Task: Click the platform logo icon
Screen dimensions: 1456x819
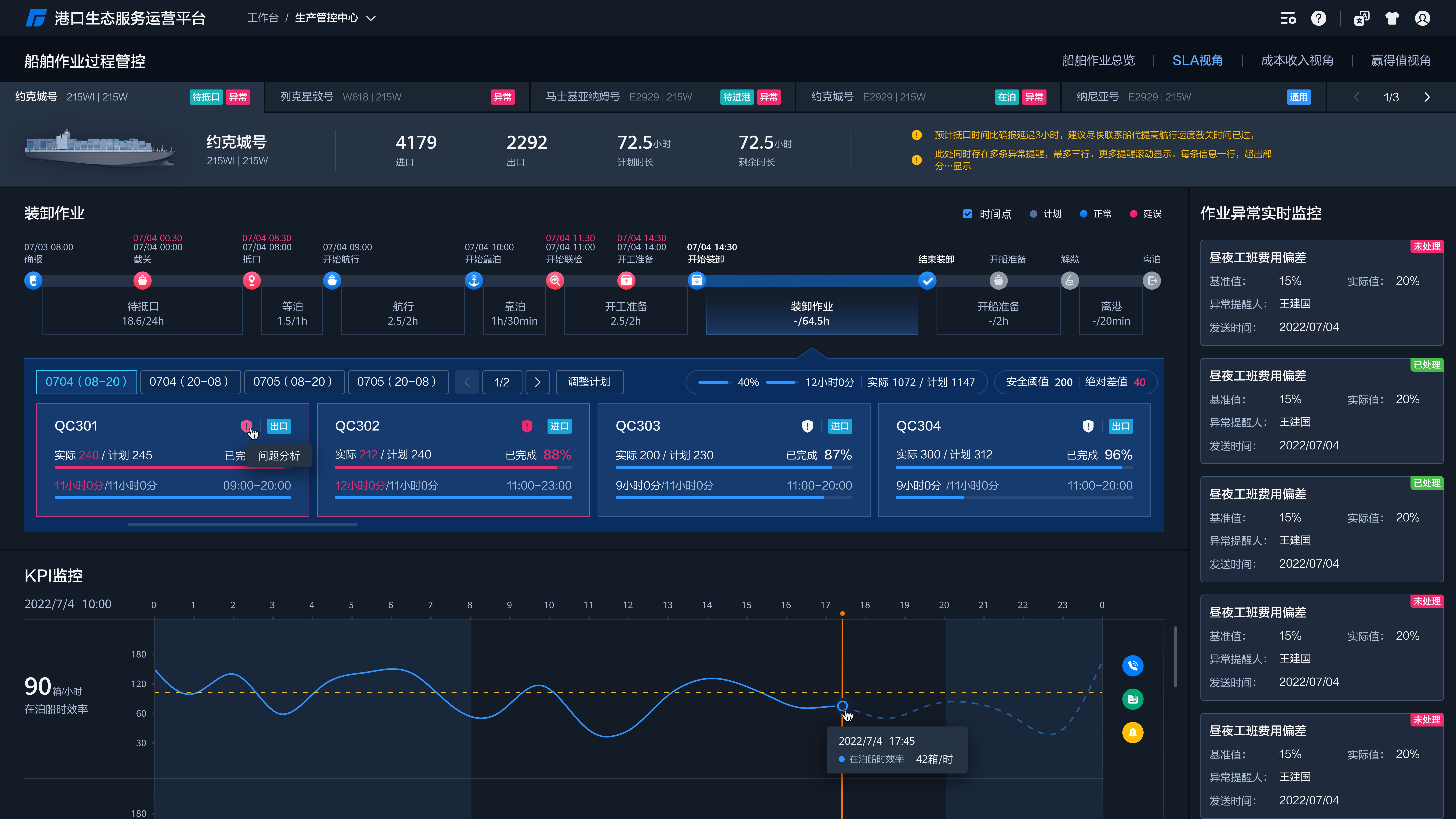Action: click(x=36, y=18)
